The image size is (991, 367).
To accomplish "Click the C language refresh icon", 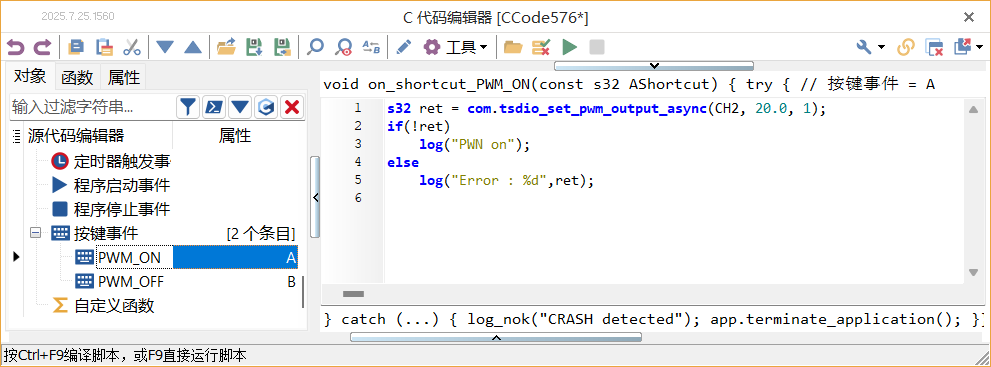I will pyautogui.click(x=265, y=107).
